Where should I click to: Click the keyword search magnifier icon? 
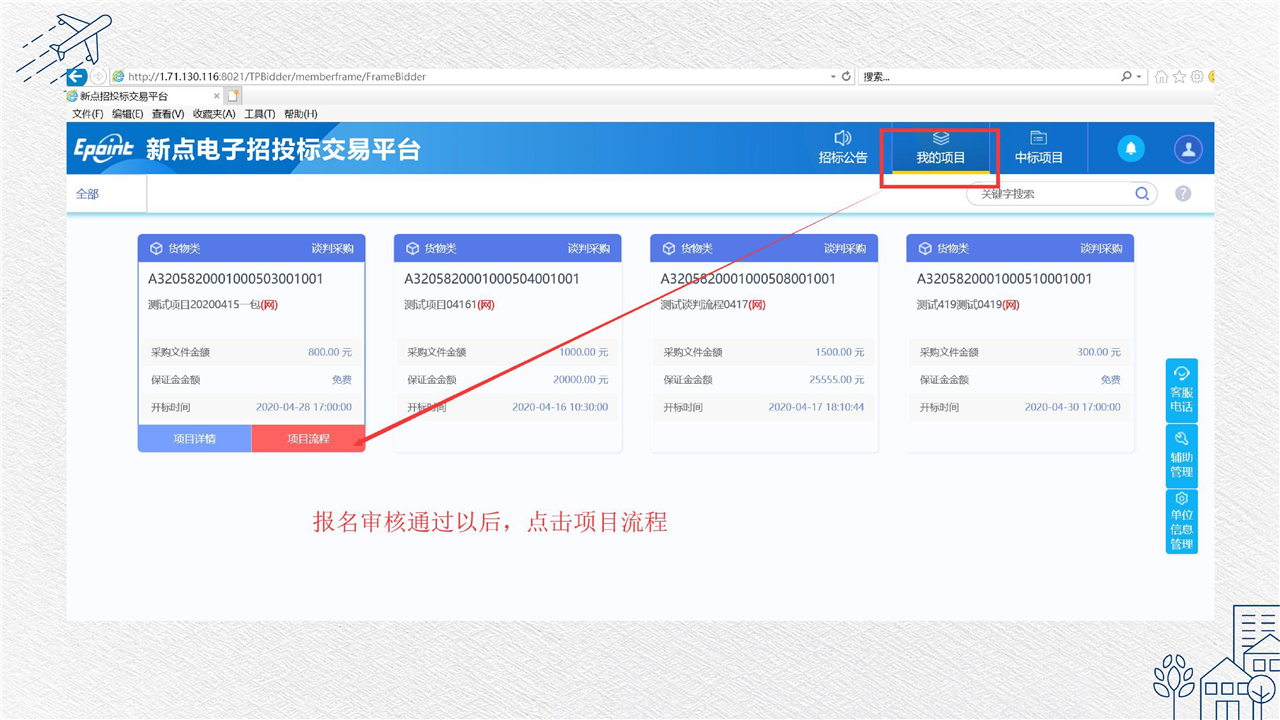point(1142,194)
